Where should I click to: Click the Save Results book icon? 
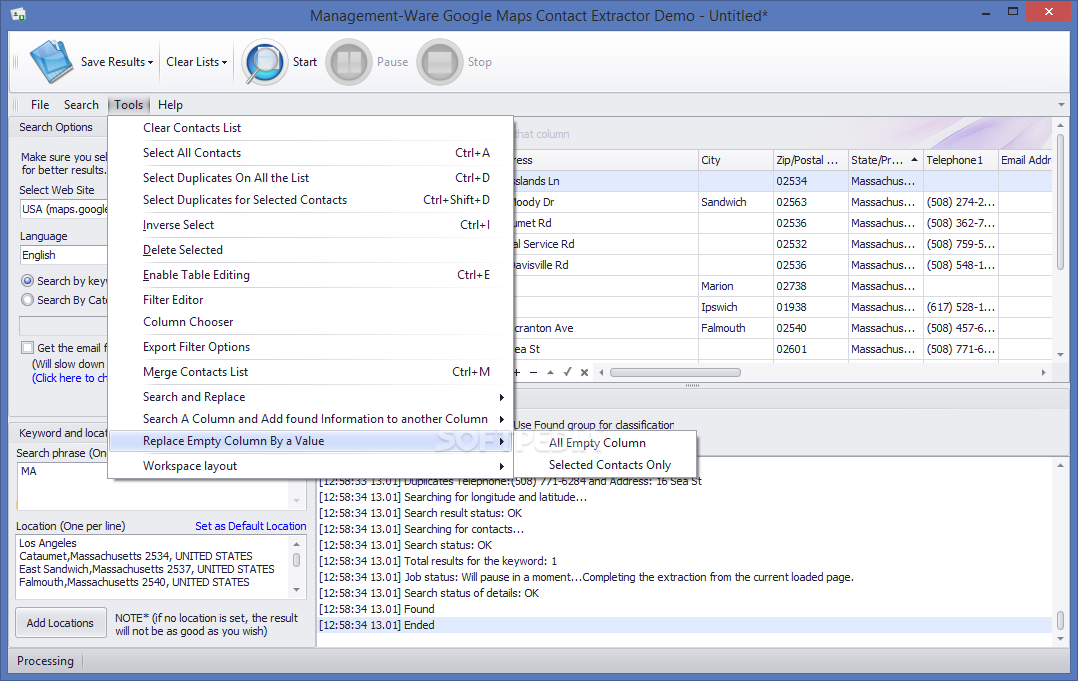coord(51,61)
